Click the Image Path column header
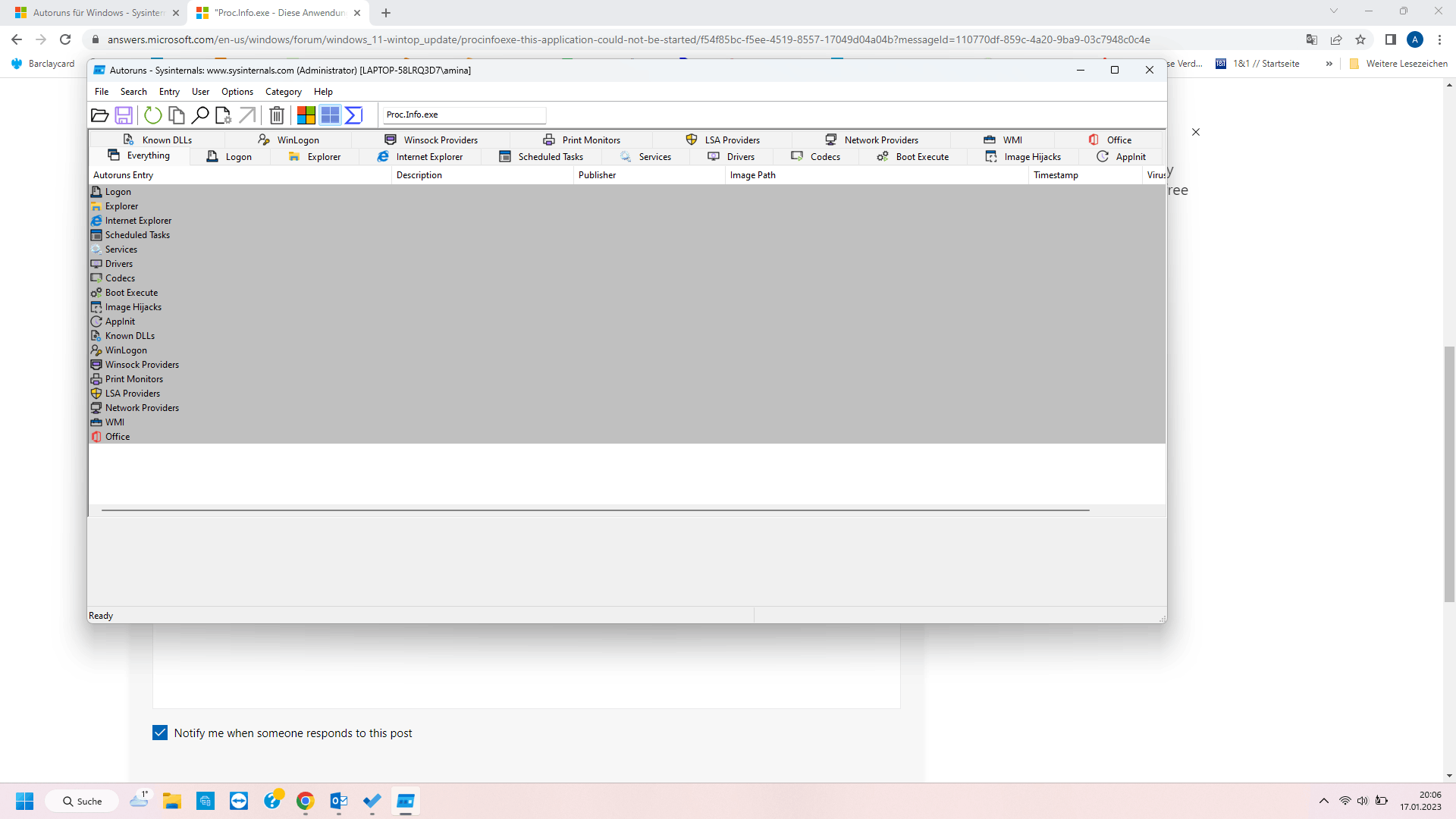 [x=877, y=175]
